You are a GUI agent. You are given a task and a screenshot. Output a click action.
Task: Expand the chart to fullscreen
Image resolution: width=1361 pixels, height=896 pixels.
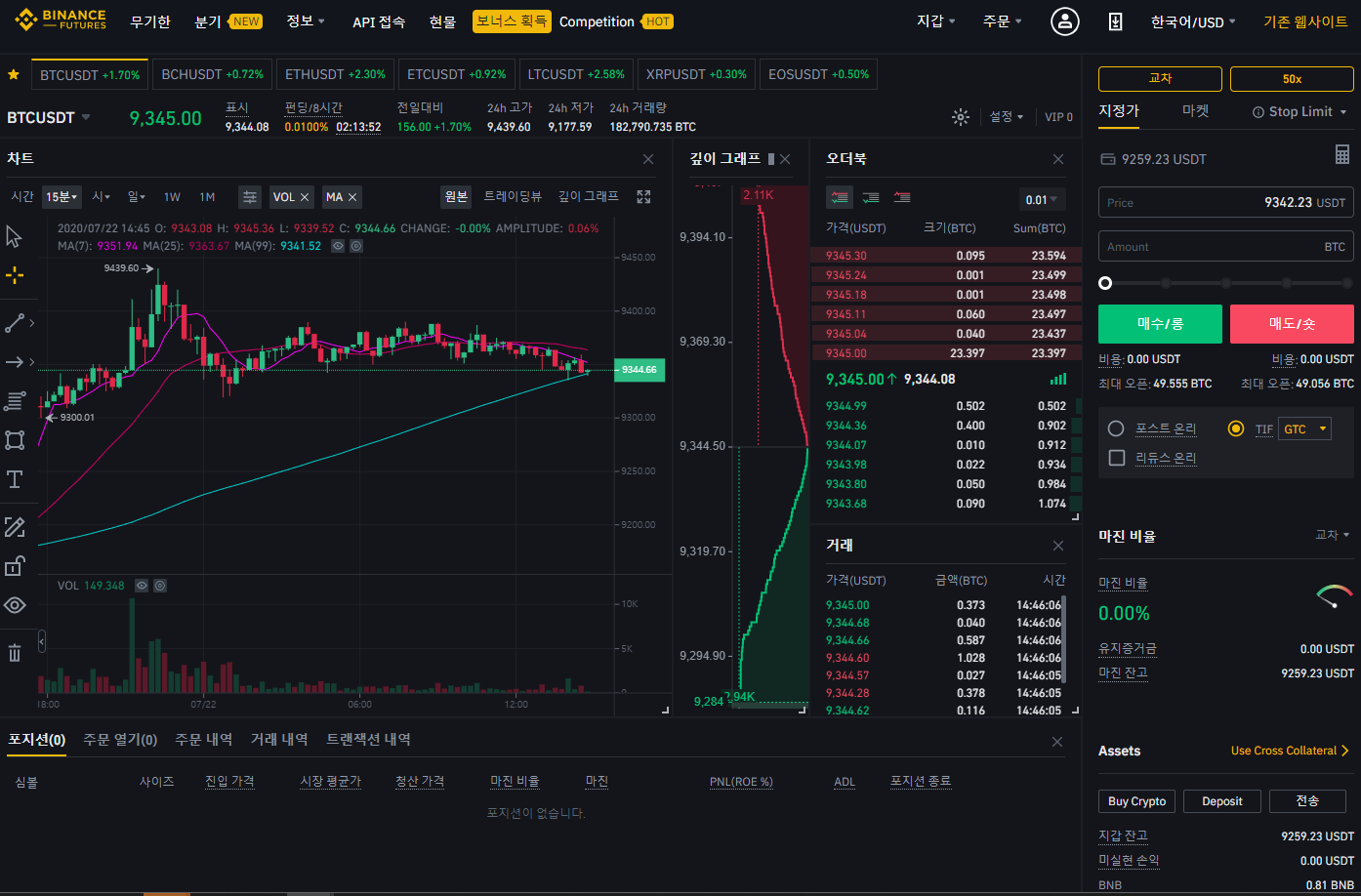click(643, 197)
